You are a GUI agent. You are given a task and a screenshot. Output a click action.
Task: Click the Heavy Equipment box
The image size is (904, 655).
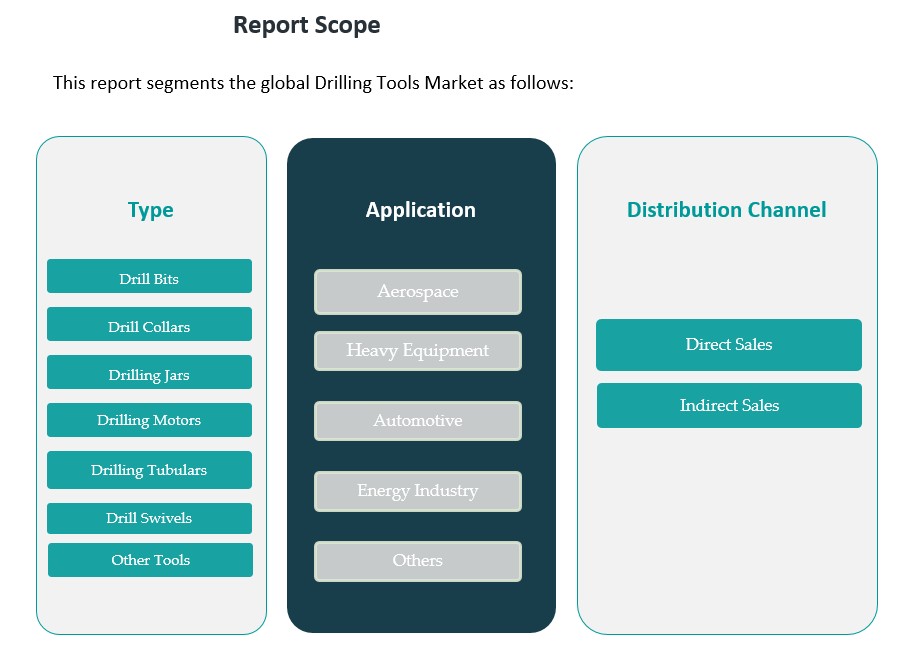click(417, 351)
